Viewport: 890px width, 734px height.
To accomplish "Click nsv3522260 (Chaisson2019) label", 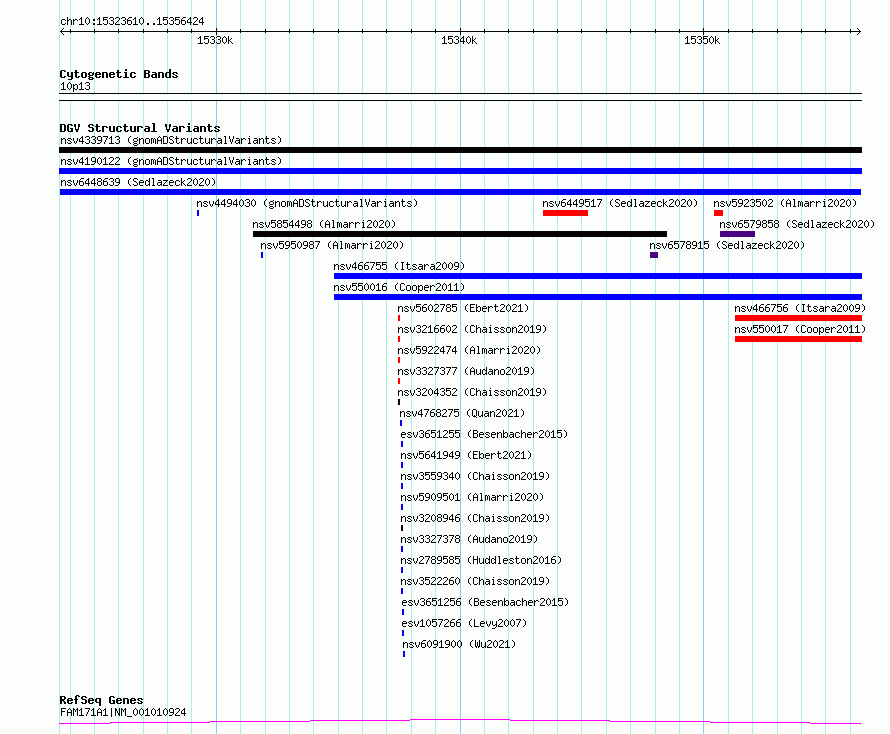I will 475,581.
